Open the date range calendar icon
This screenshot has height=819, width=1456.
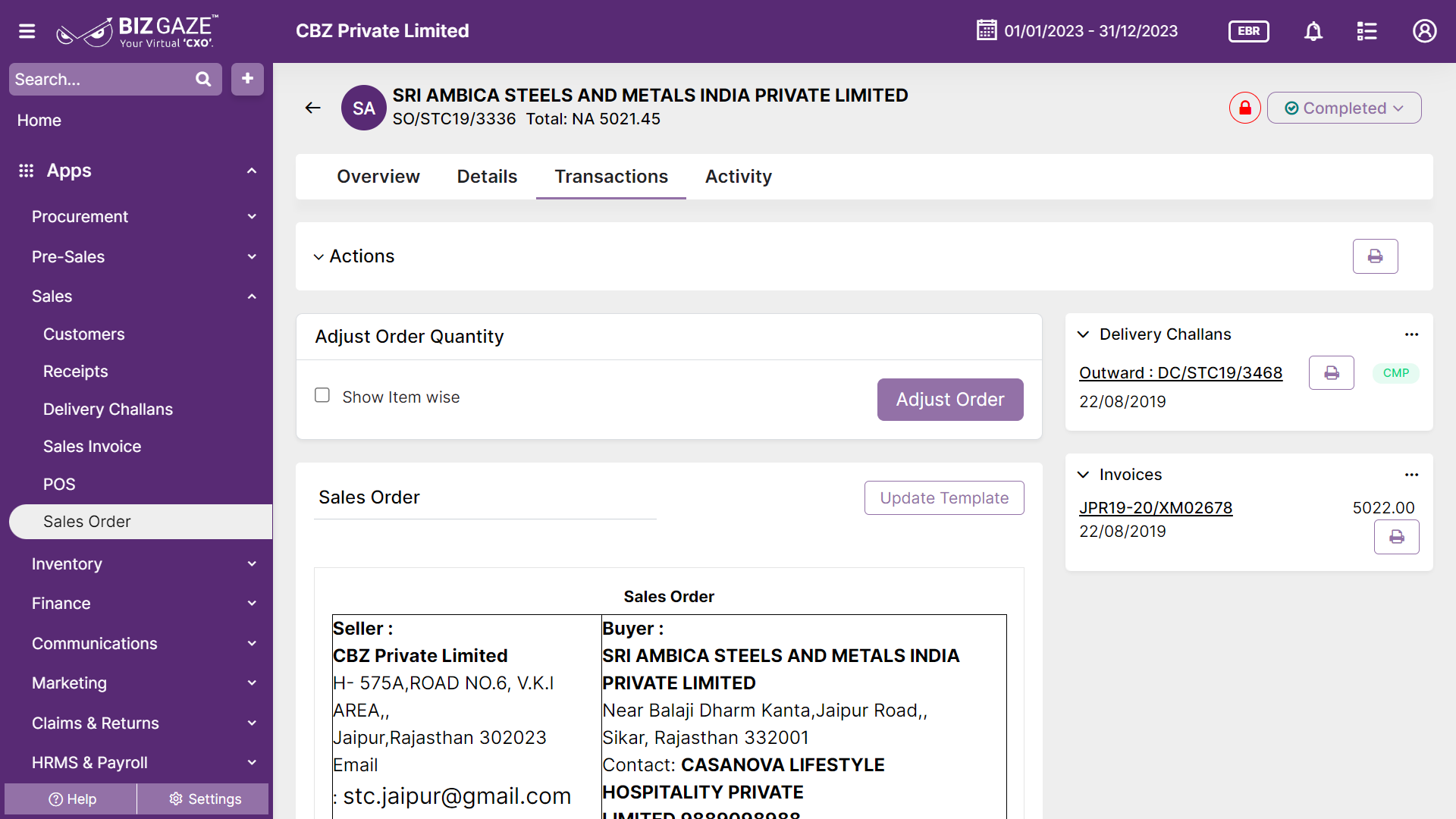pos(987,30)
